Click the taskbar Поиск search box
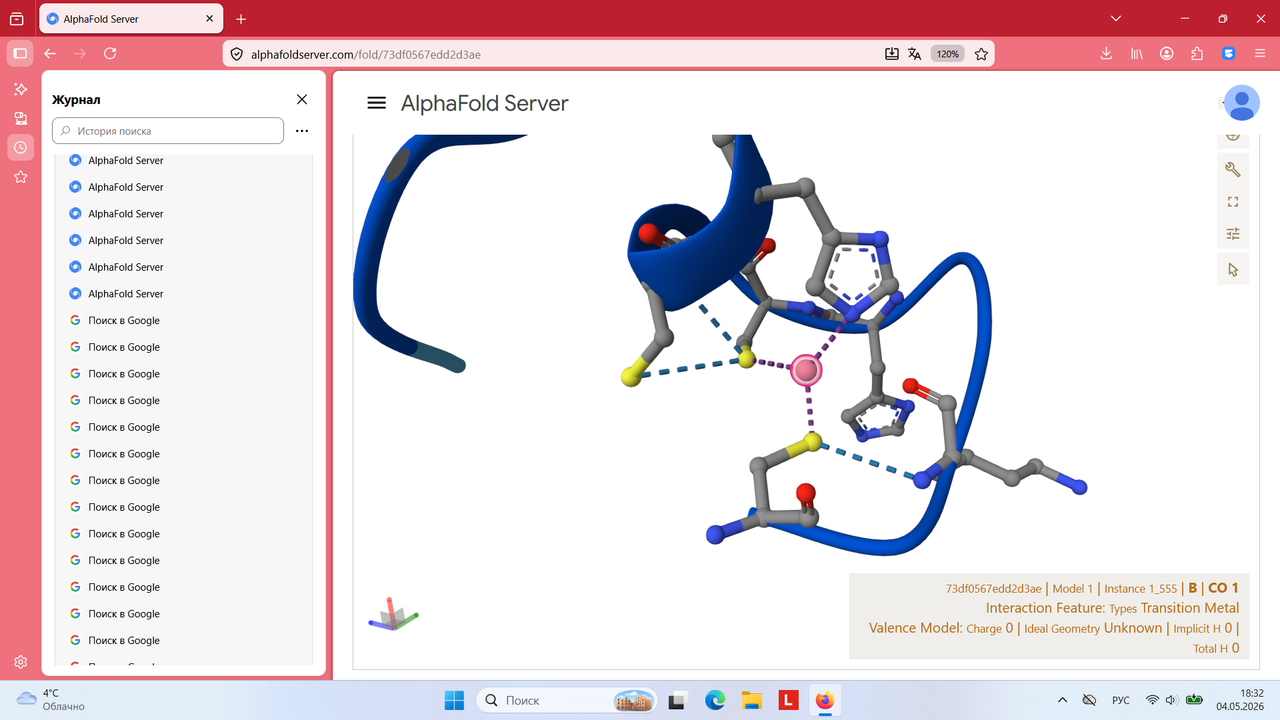 click(566, 700)
